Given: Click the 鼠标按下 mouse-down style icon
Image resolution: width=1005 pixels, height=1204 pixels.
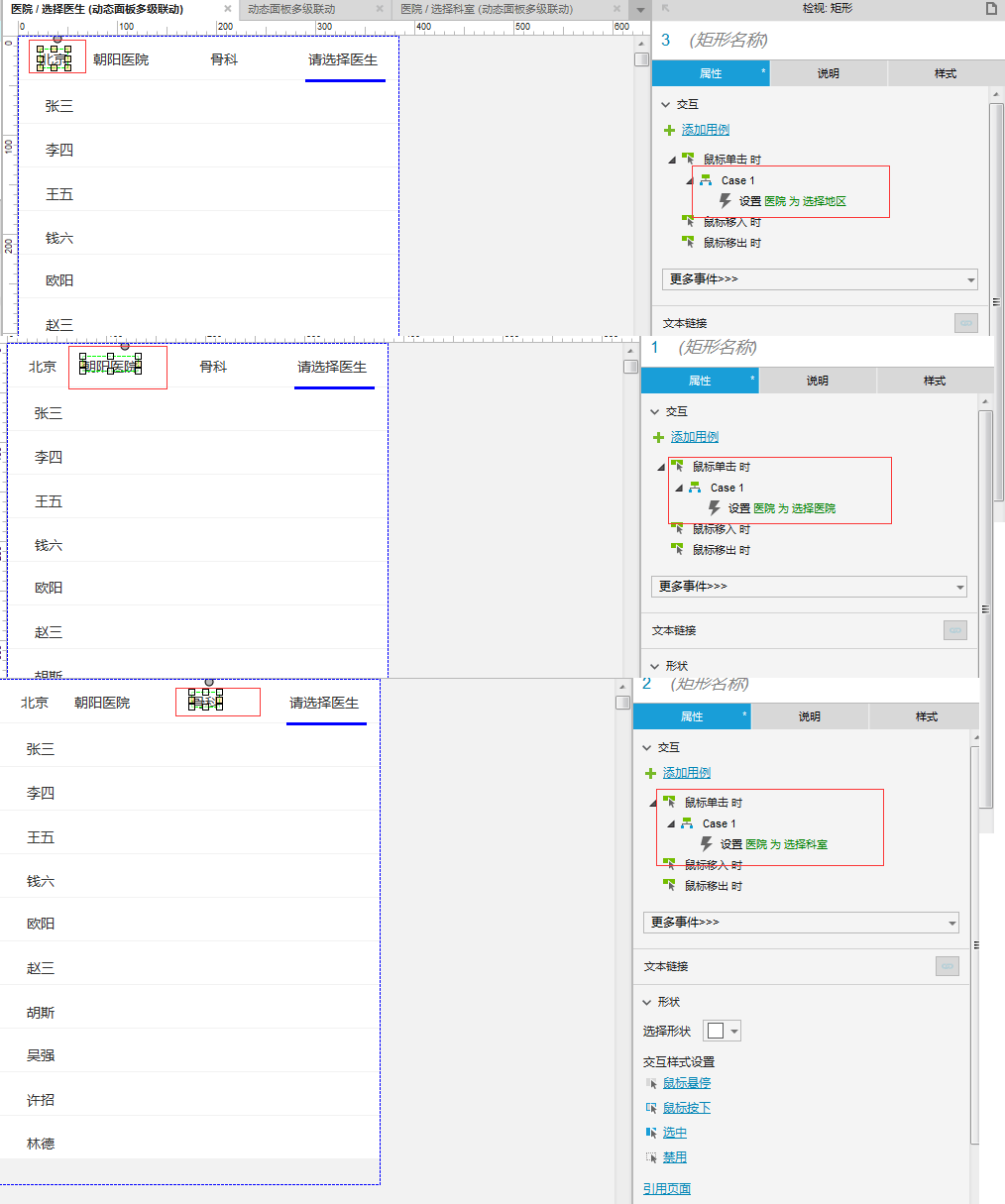Looking at the screenshot, I should tap(651, 1108).
